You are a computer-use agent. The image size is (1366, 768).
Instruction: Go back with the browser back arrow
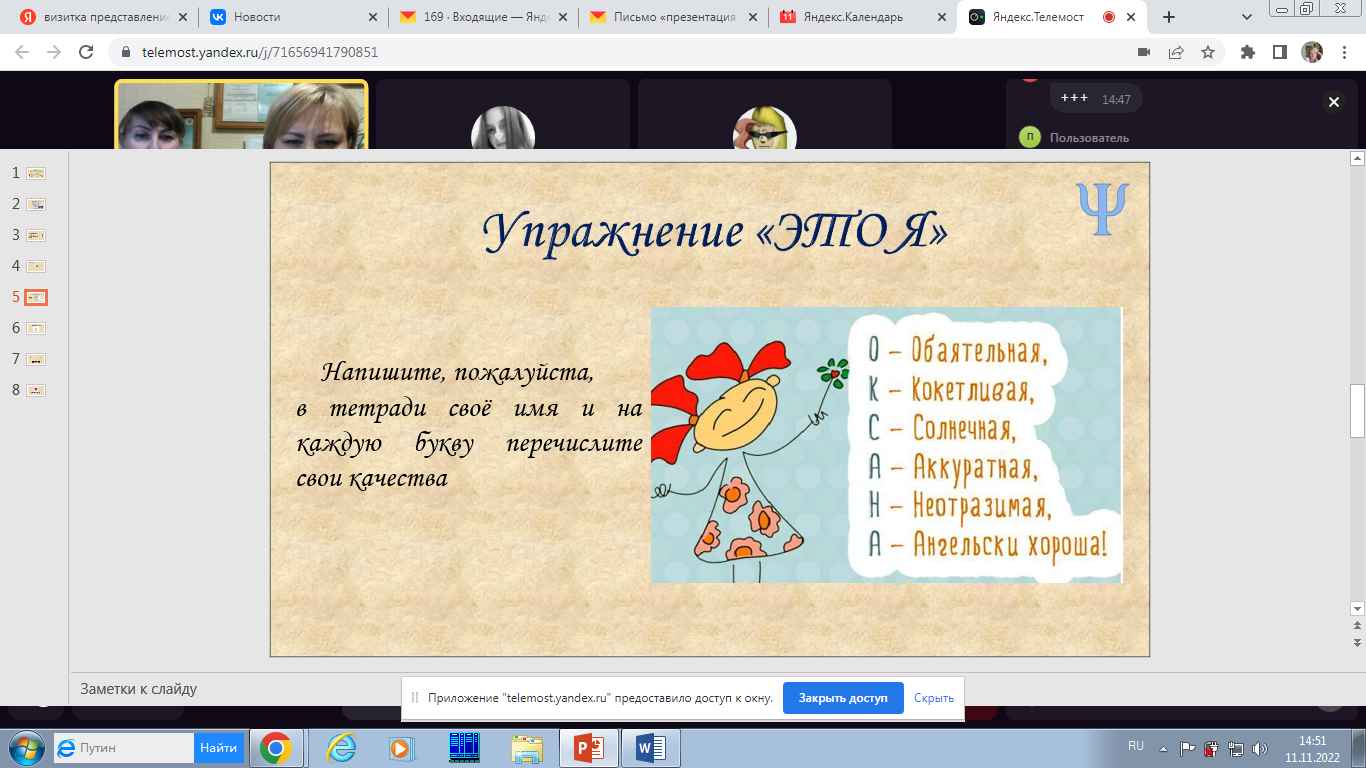[22, 52]
